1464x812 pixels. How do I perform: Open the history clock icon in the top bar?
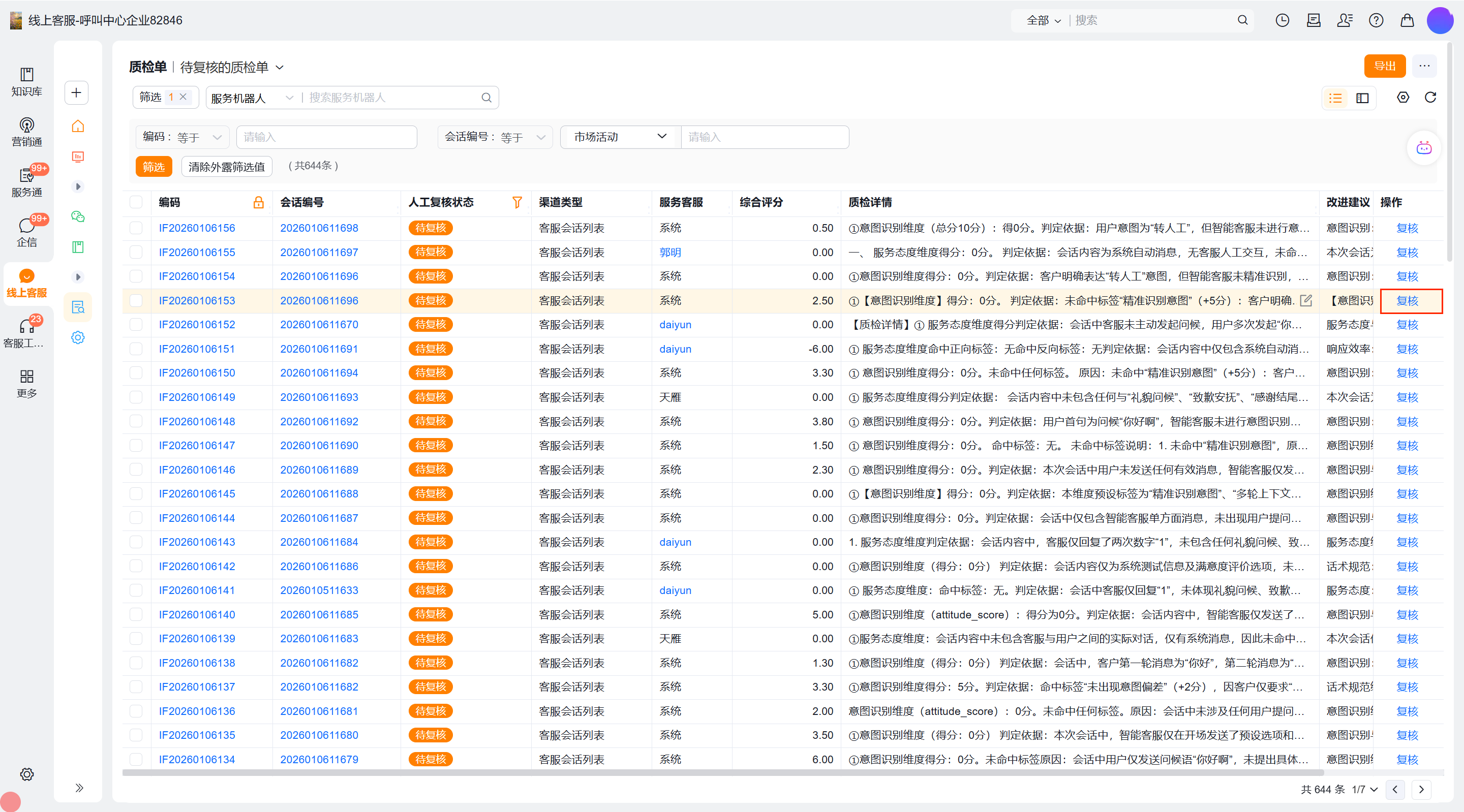click(x=1282, y=20)
